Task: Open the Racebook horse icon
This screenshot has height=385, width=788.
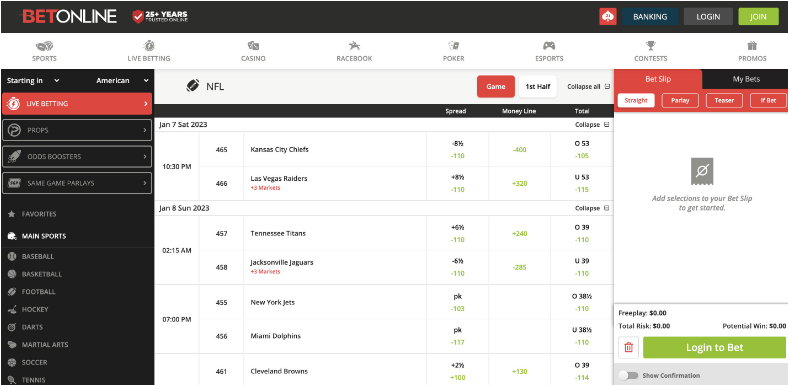Action: (x=354, y=46)
